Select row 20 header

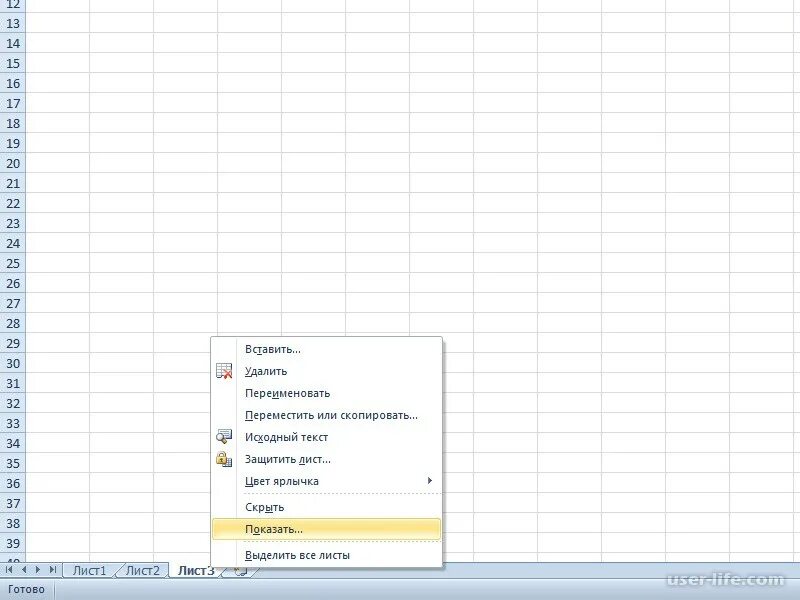13,164
